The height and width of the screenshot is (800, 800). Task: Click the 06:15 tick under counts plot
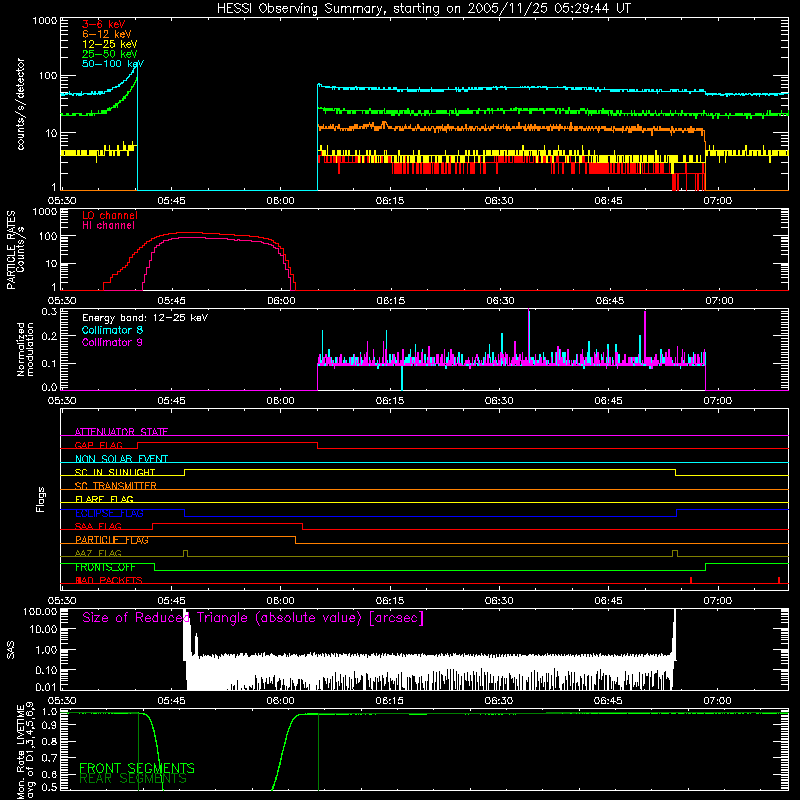[390, 201]
